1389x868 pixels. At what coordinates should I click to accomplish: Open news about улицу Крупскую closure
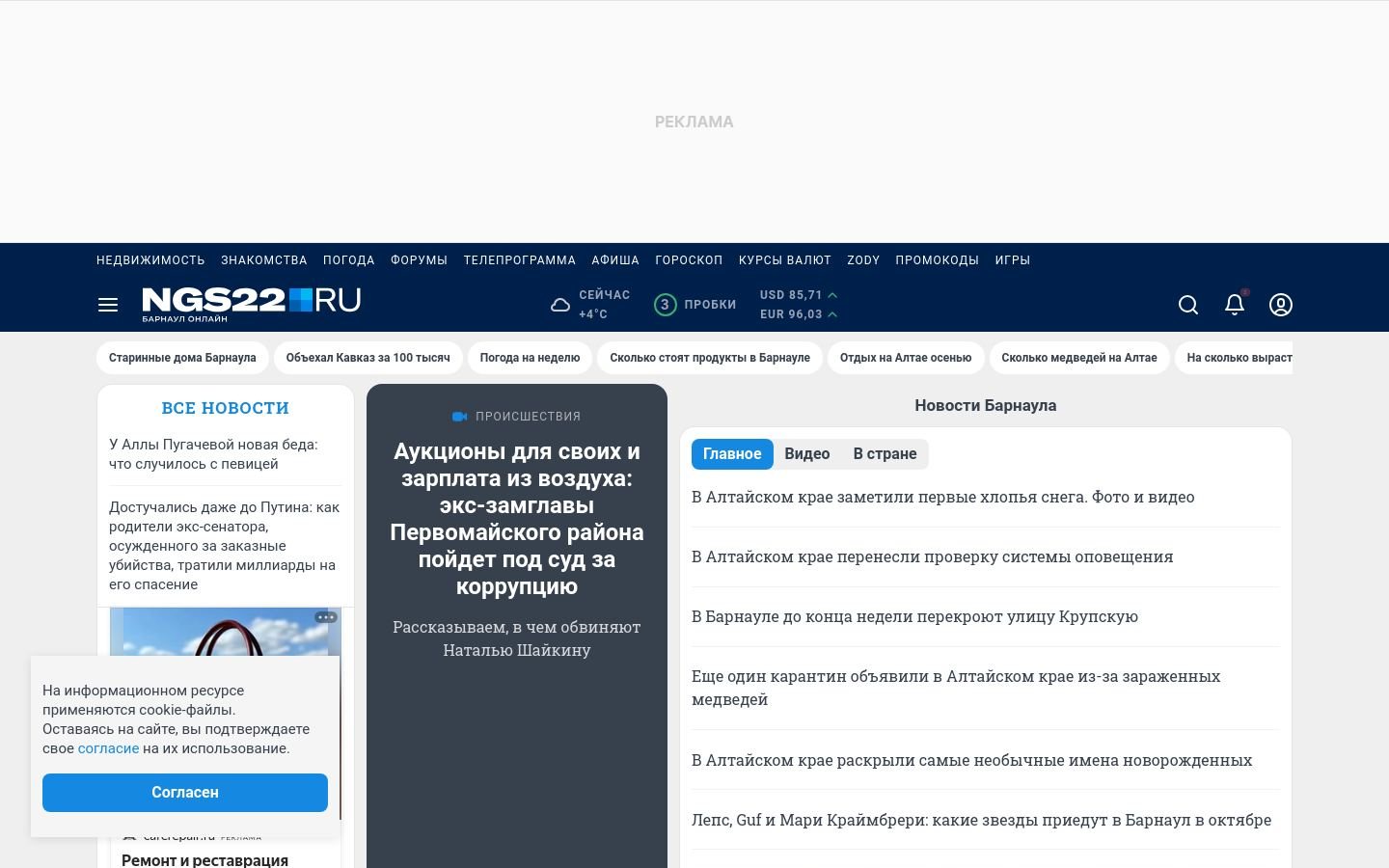(914, 617)
